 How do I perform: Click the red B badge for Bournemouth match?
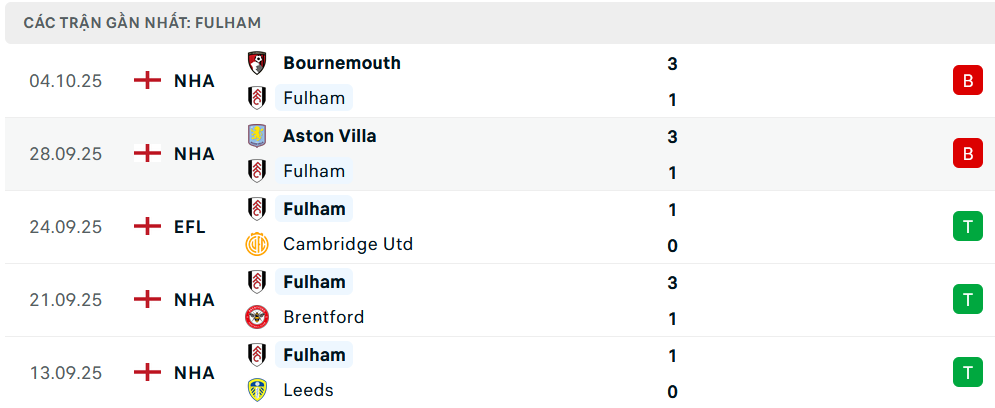[967, 81]
